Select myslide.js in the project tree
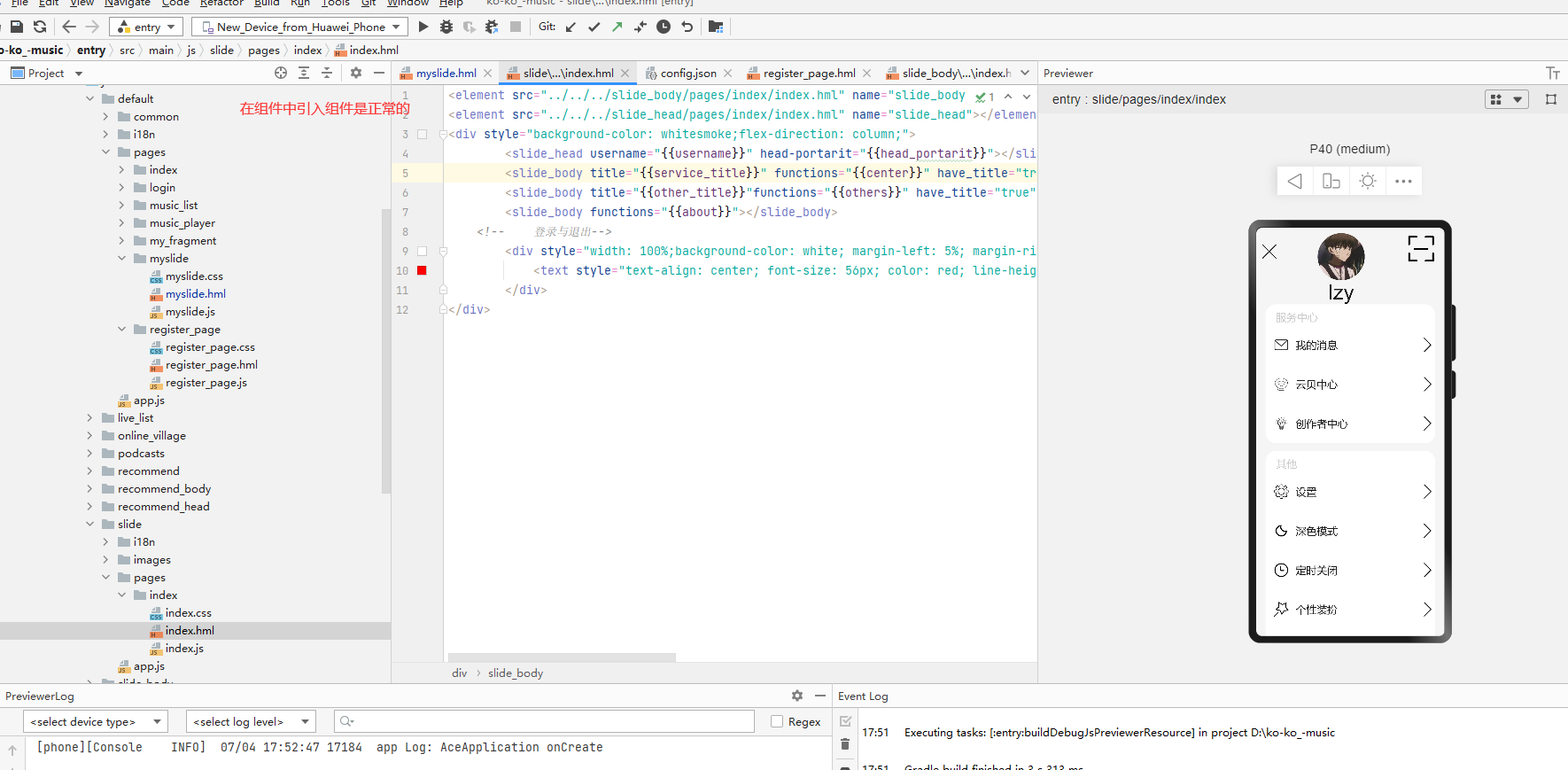 point(190,311)
